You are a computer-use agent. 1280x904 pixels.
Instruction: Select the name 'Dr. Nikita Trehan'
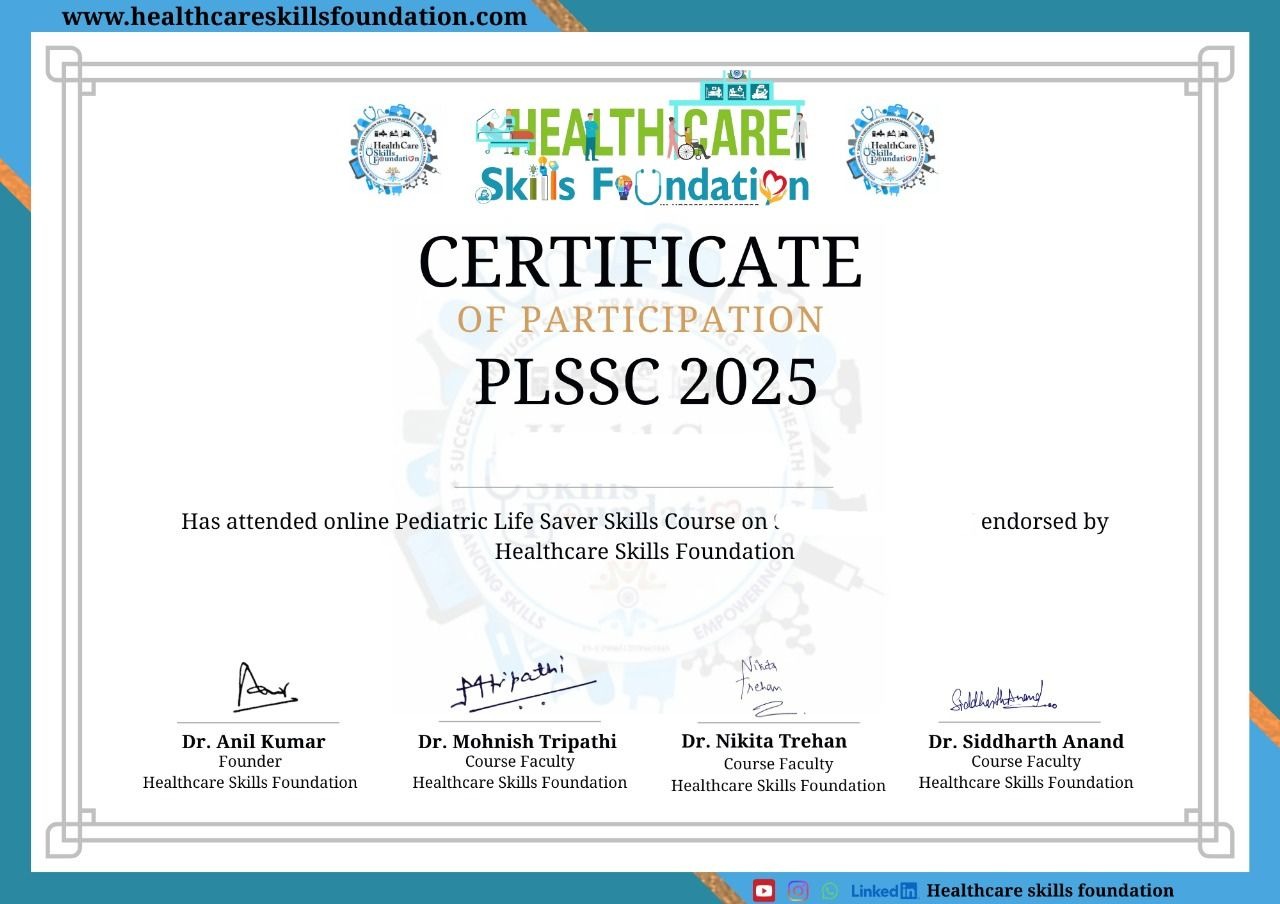[764, 741]
